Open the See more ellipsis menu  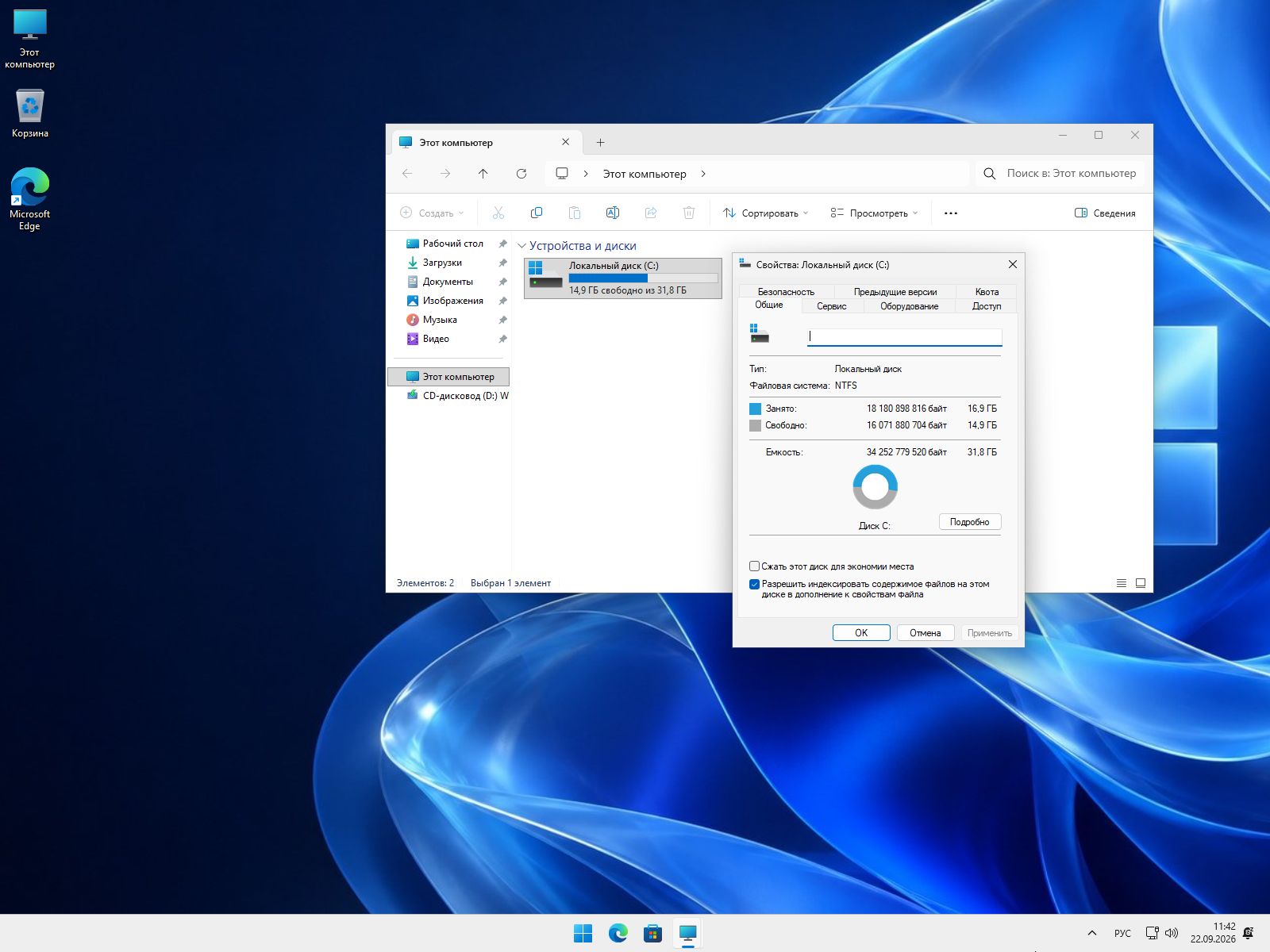(951, 213)
